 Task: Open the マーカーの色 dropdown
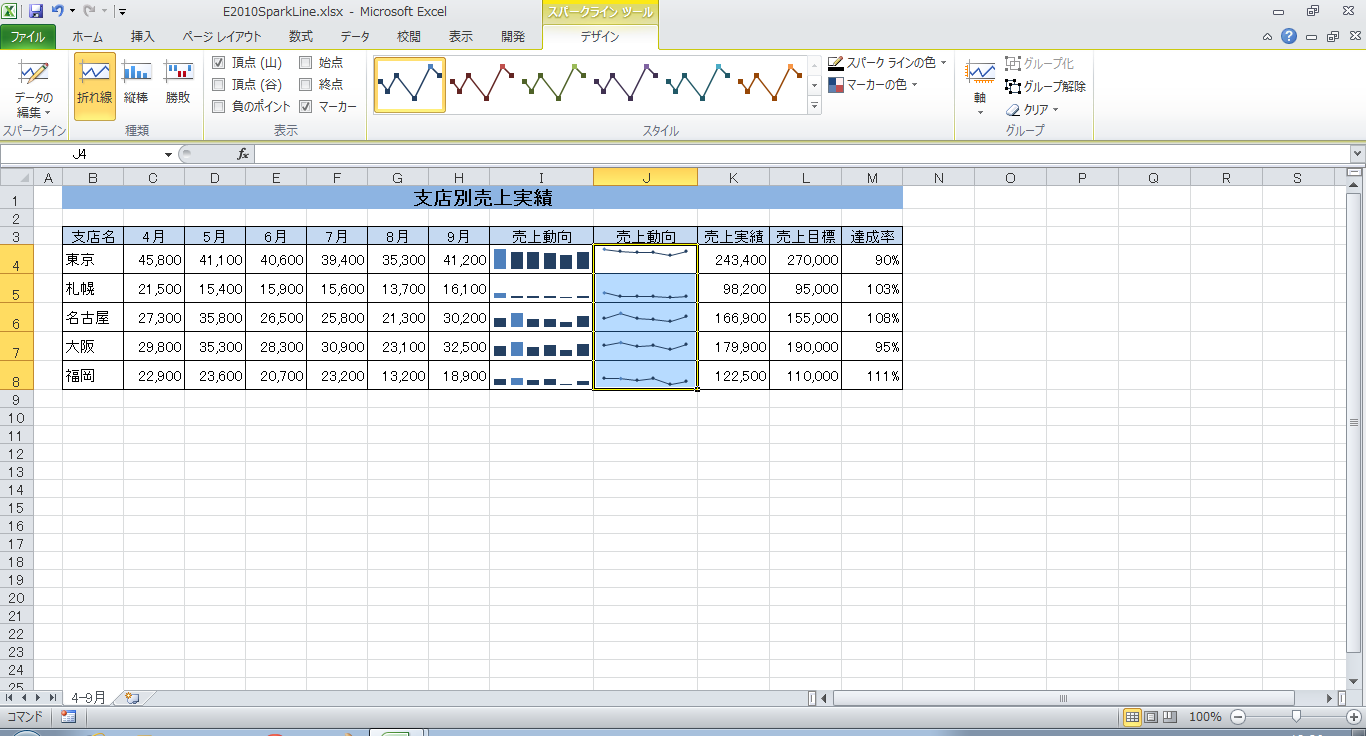pos(914,85)
